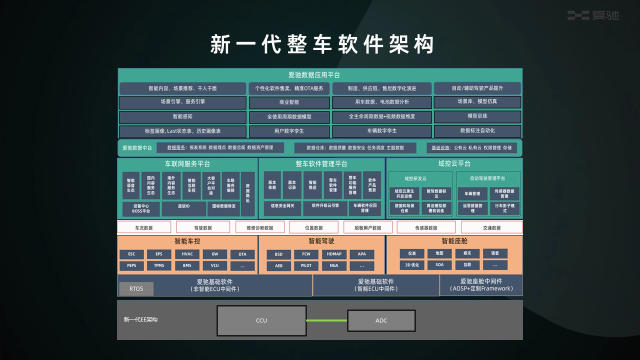Click the ellipsis box under 智能座舱
The image size is (640, 360).
[x=495, y=265]
